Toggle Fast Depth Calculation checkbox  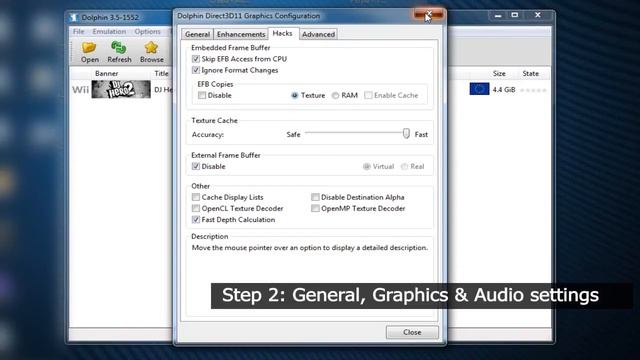(x=196, y=220)
